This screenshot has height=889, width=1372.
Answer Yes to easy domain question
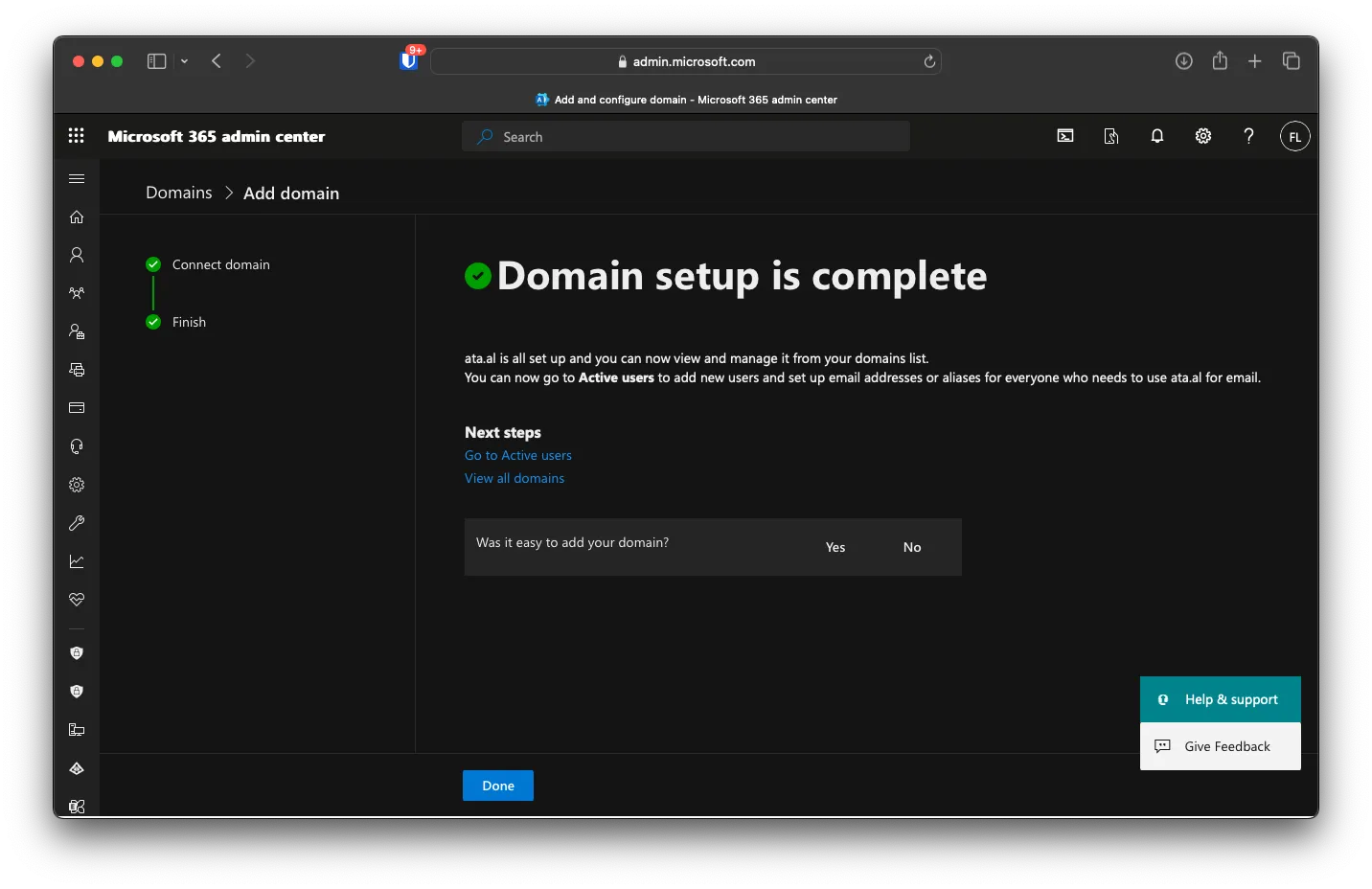point(835,547)
